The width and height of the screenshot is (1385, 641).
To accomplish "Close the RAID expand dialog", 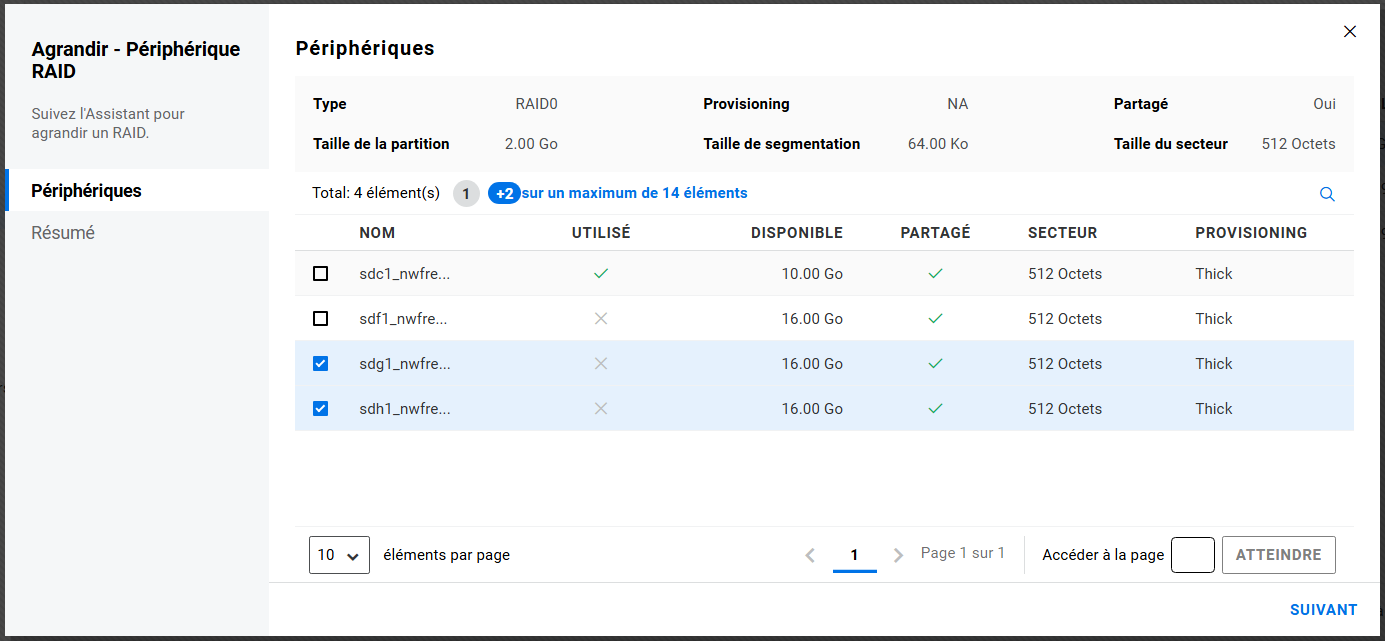I will 1350,32.
